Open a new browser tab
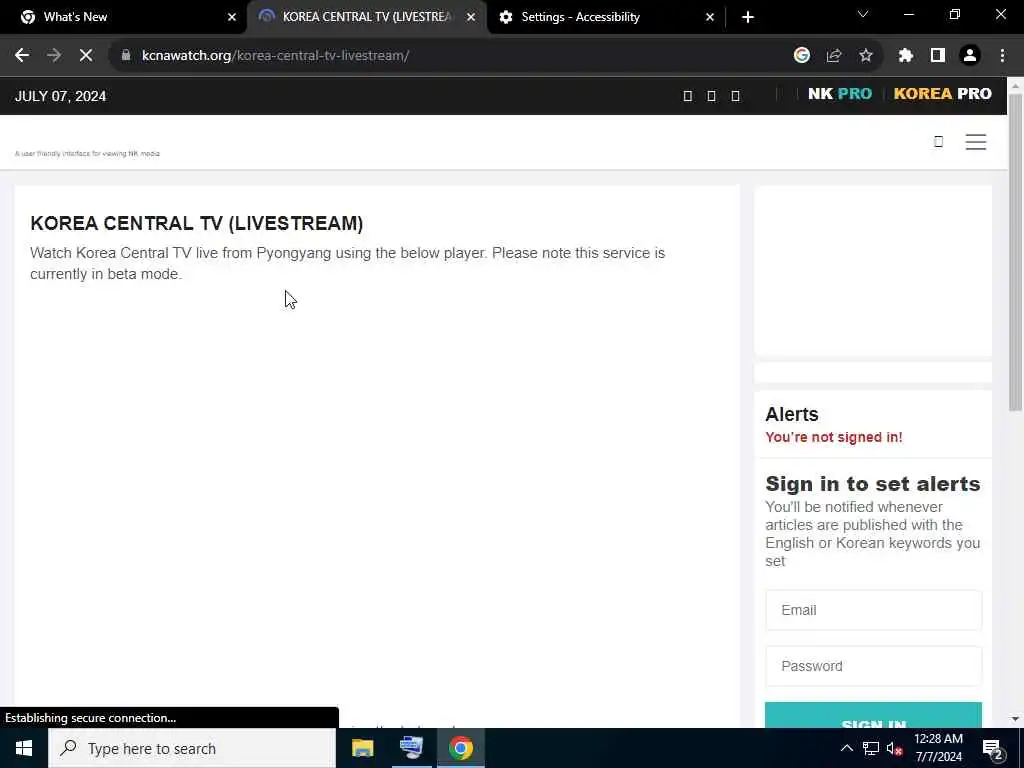The height and width of the screenshot is (768, 1024). 748,17
